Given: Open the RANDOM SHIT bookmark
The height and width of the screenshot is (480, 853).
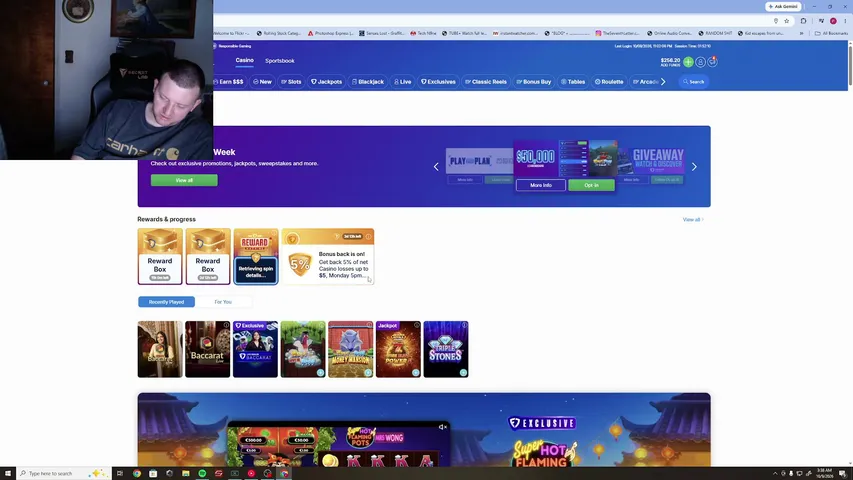Looking at the screenshot, I should 715,33.
